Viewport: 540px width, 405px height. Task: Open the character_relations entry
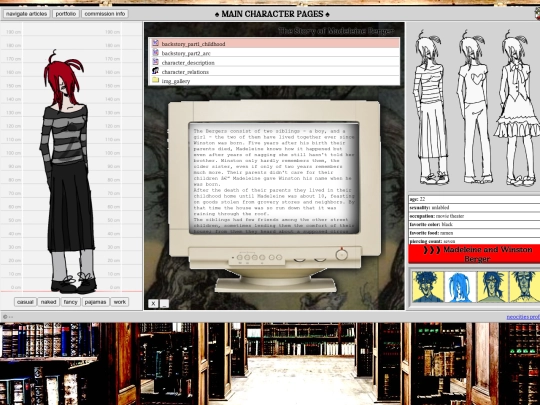274,71
